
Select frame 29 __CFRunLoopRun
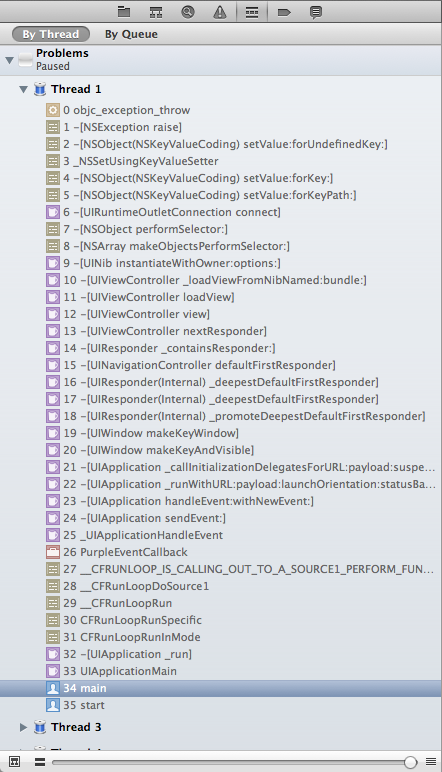coord(221,603)
